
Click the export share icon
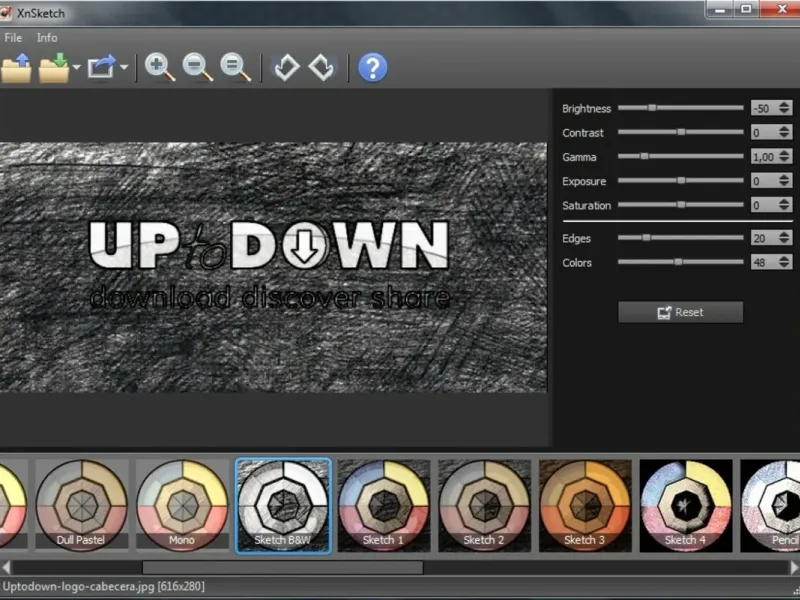[102, 67]
